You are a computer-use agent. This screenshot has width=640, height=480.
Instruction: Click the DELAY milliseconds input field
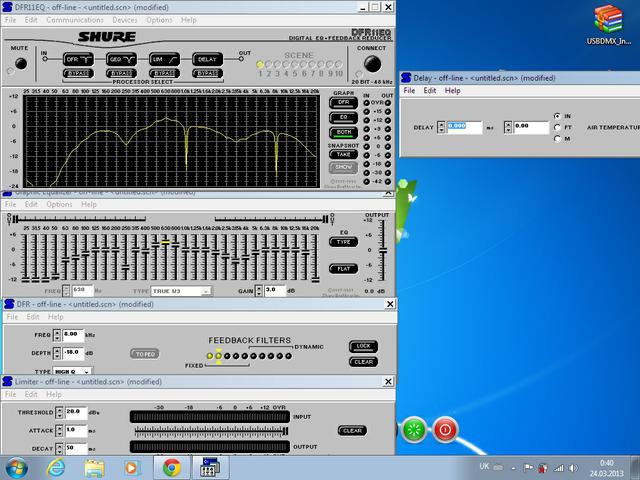(x=464, y=126)
